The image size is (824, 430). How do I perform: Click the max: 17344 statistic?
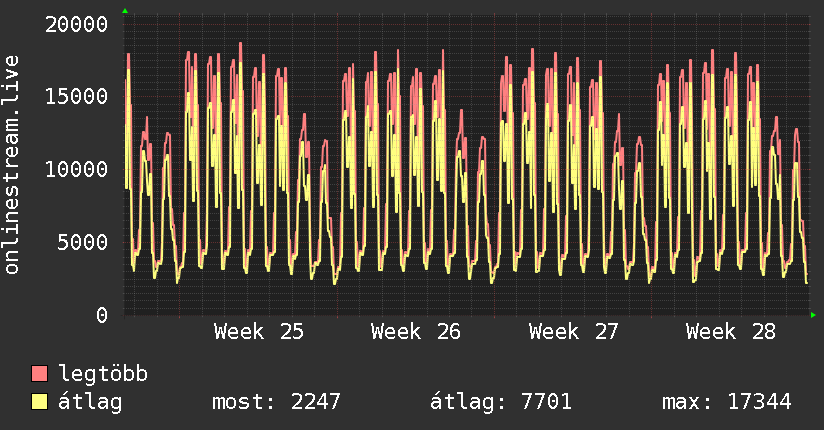tap(727, 402)
